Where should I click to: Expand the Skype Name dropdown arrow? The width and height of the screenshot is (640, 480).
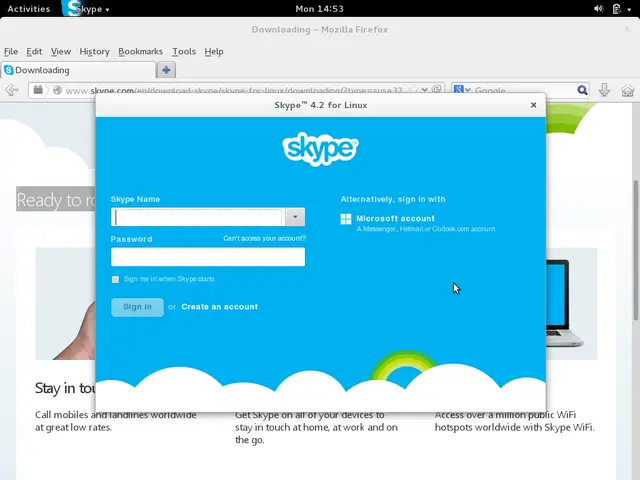coord(295,217)
